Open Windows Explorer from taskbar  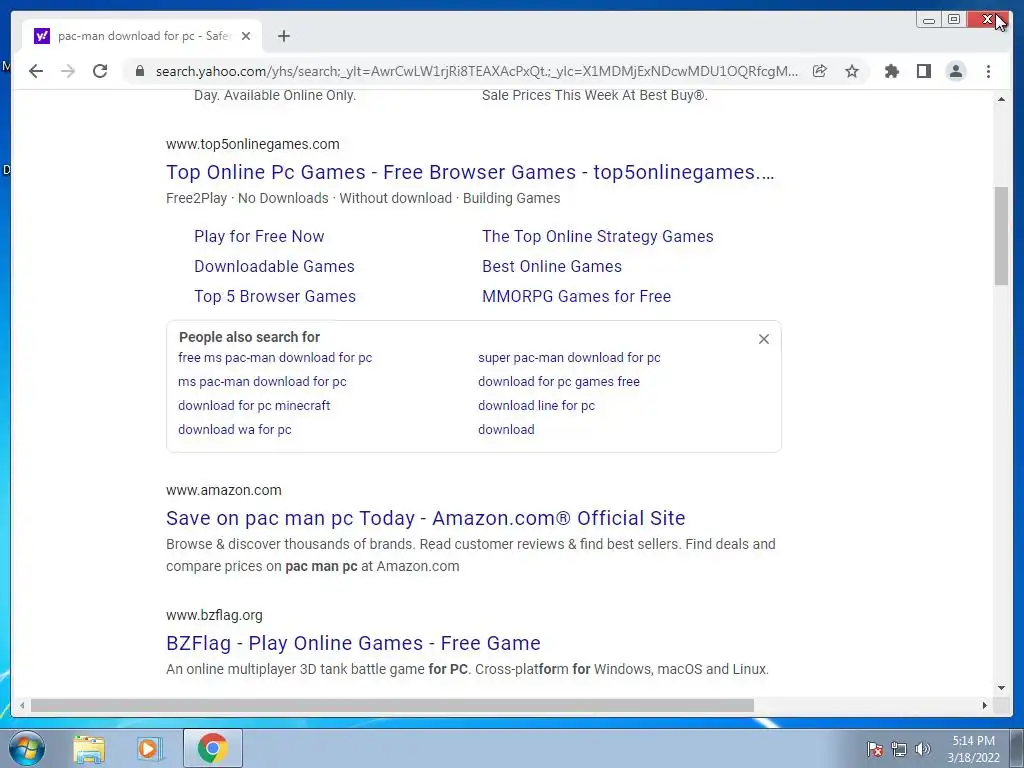pyautogui.click(x=89, y=748)
